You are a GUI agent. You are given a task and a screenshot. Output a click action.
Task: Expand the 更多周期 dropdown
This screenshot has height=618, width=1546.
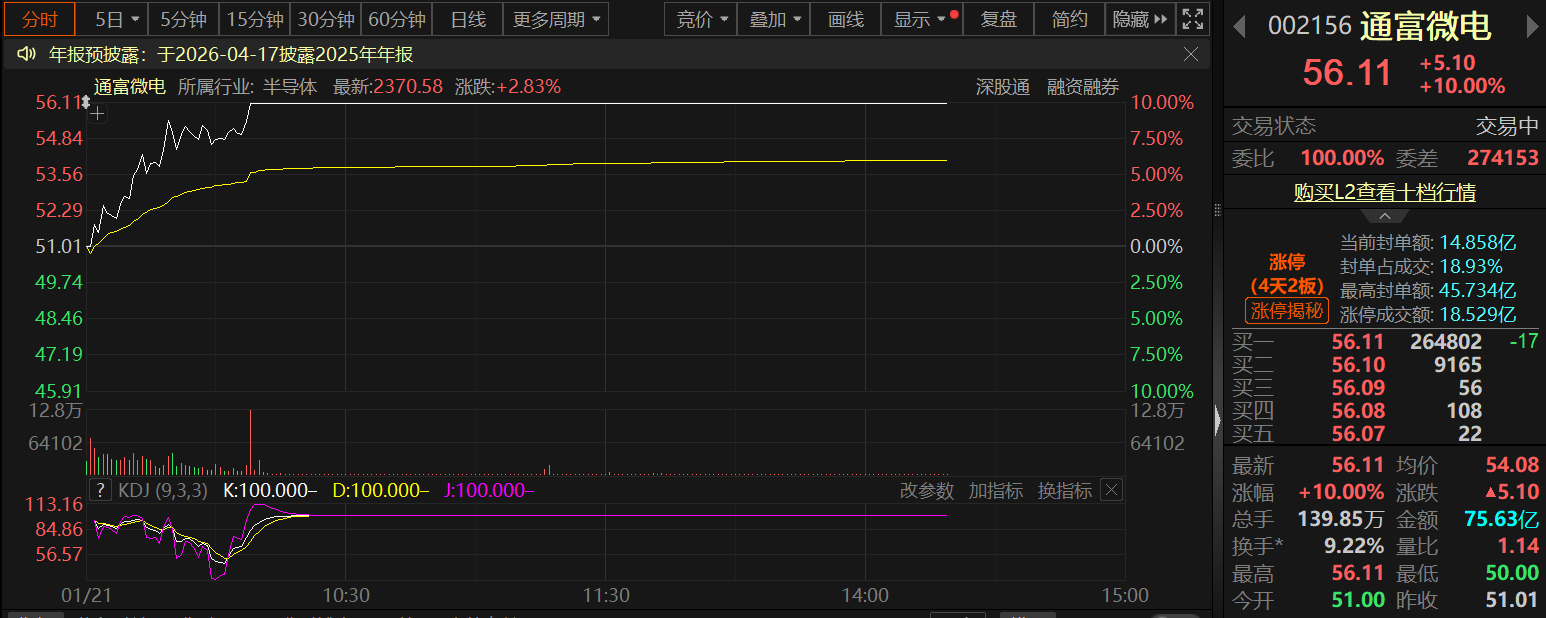tap(558, 19)
